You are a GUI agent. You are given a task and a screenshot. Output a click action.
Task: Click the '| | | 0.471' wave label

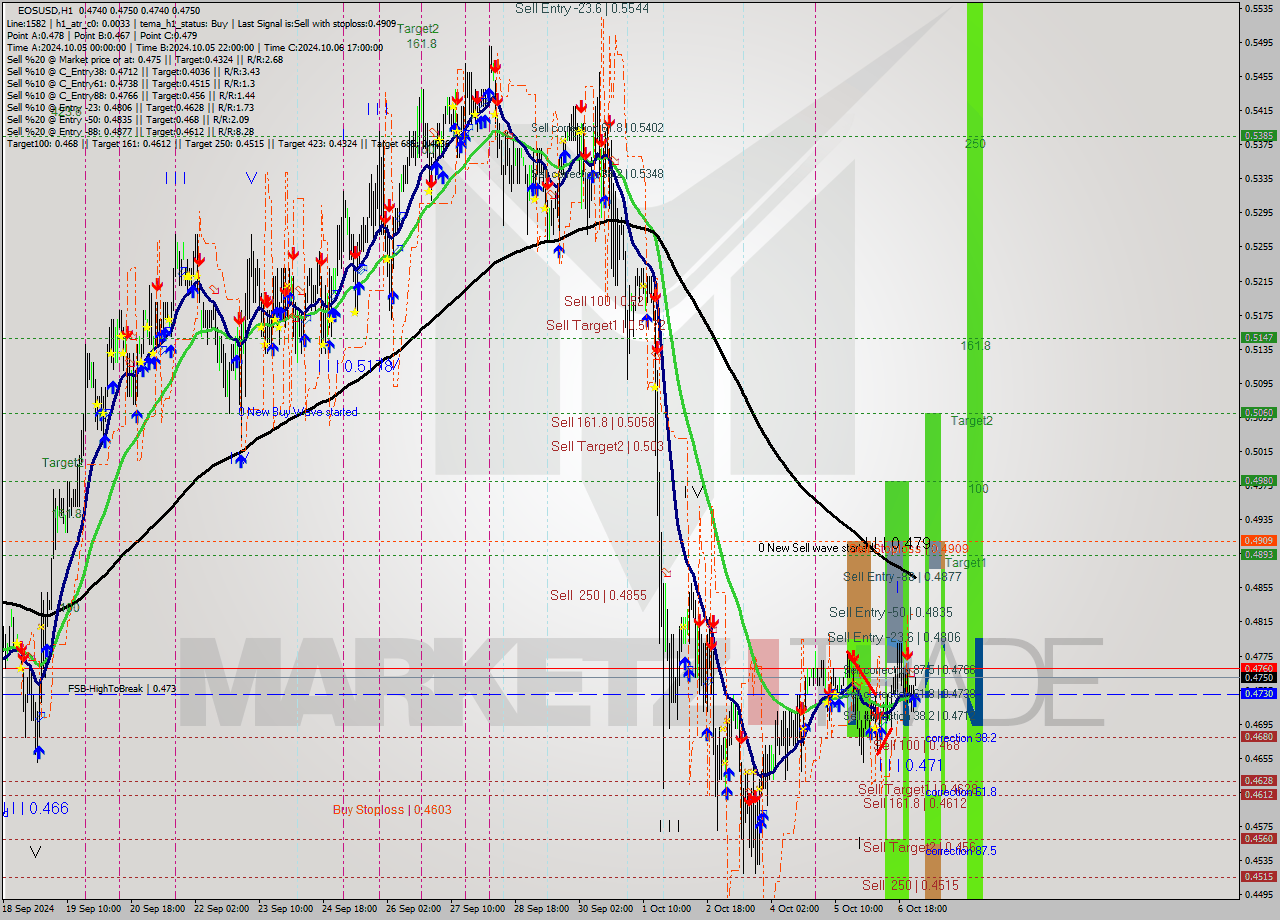pos(911,765)
